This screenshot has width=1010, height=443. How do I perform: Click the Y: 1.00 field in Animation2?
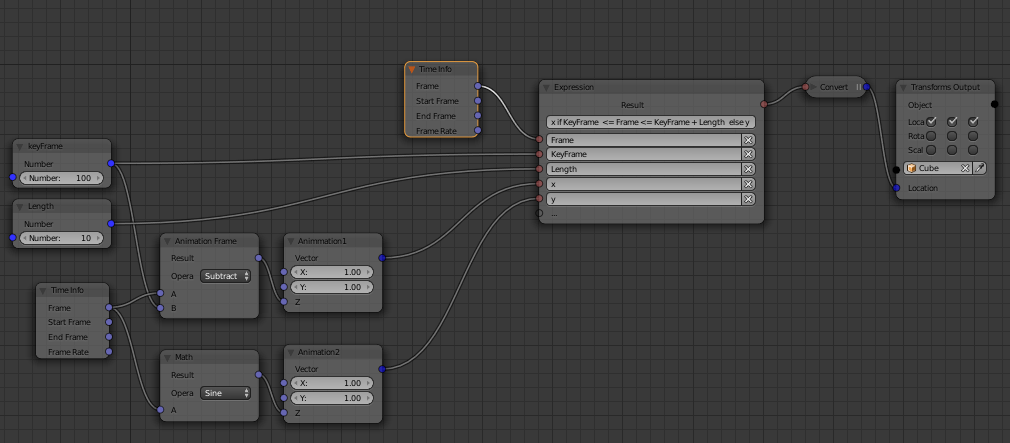332,398
